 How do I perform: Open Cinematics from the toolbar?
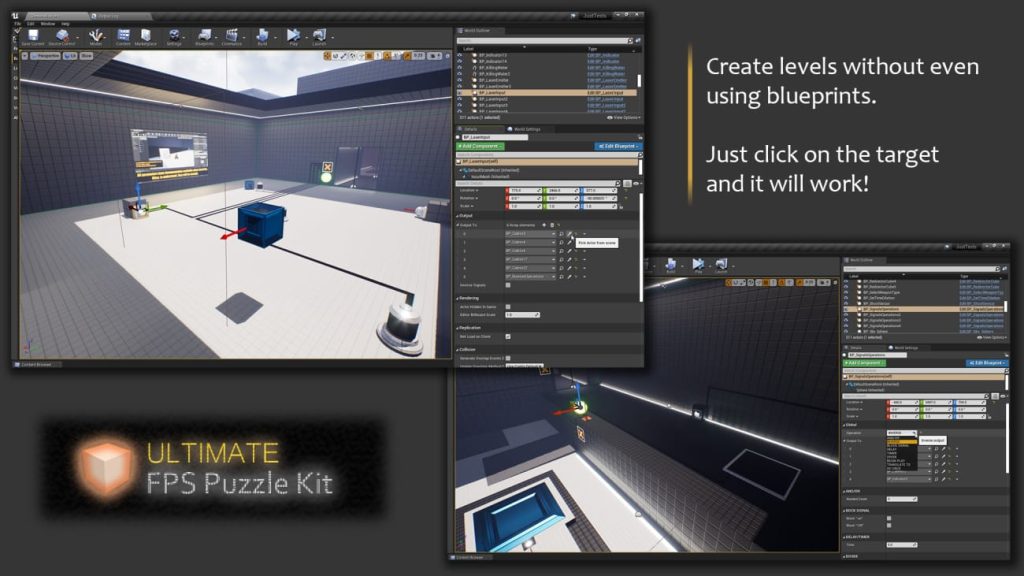pos(232,37)
